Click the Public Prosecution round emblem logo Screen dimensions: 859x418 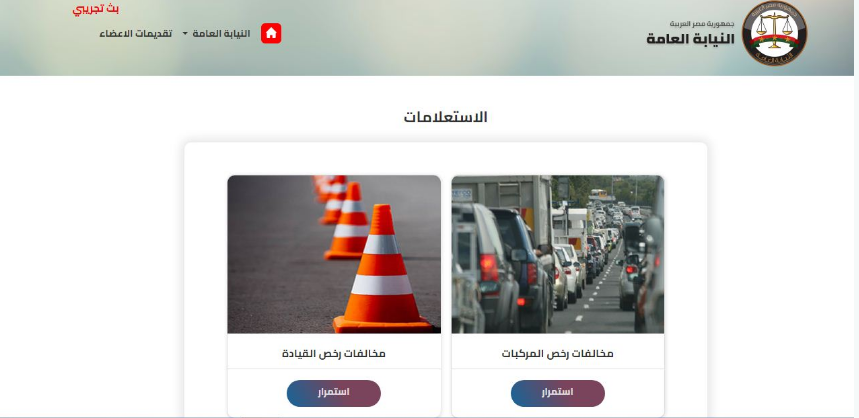coord(774,33)
